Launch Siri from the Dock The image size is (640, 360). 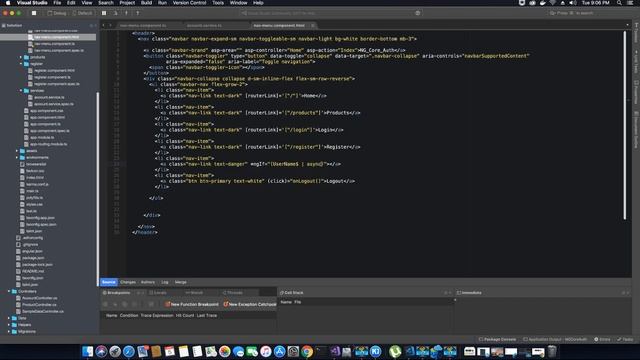pyautogui.click(x=101, y=351)
